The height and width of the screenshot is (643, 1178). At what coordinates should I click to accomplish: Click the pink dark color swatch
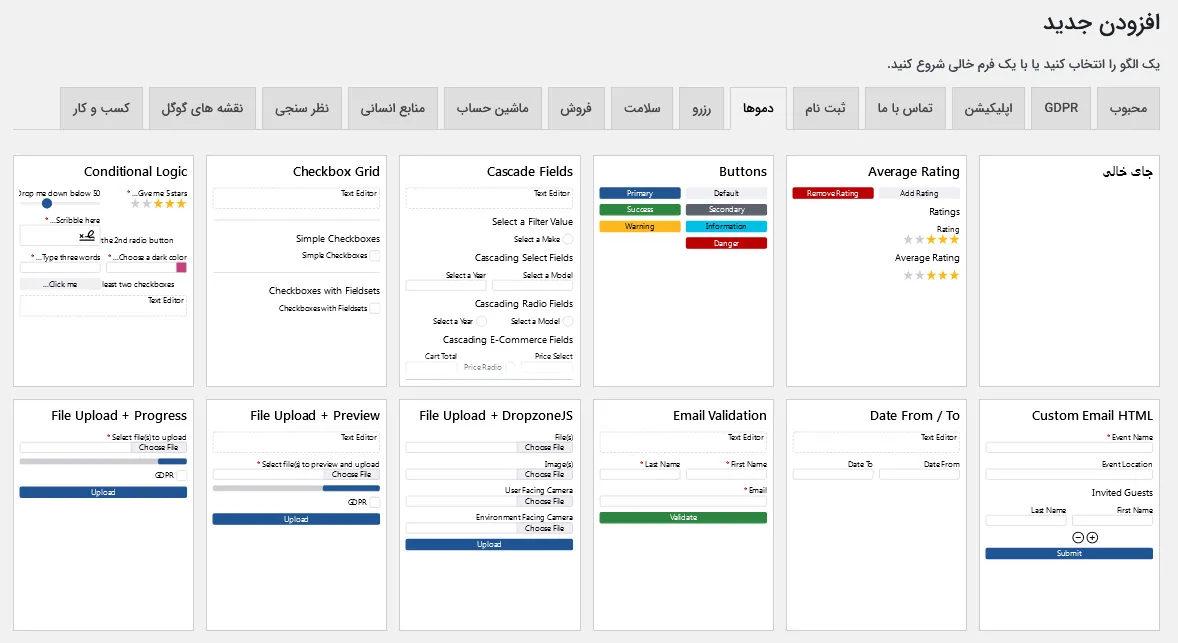(181, 267)
